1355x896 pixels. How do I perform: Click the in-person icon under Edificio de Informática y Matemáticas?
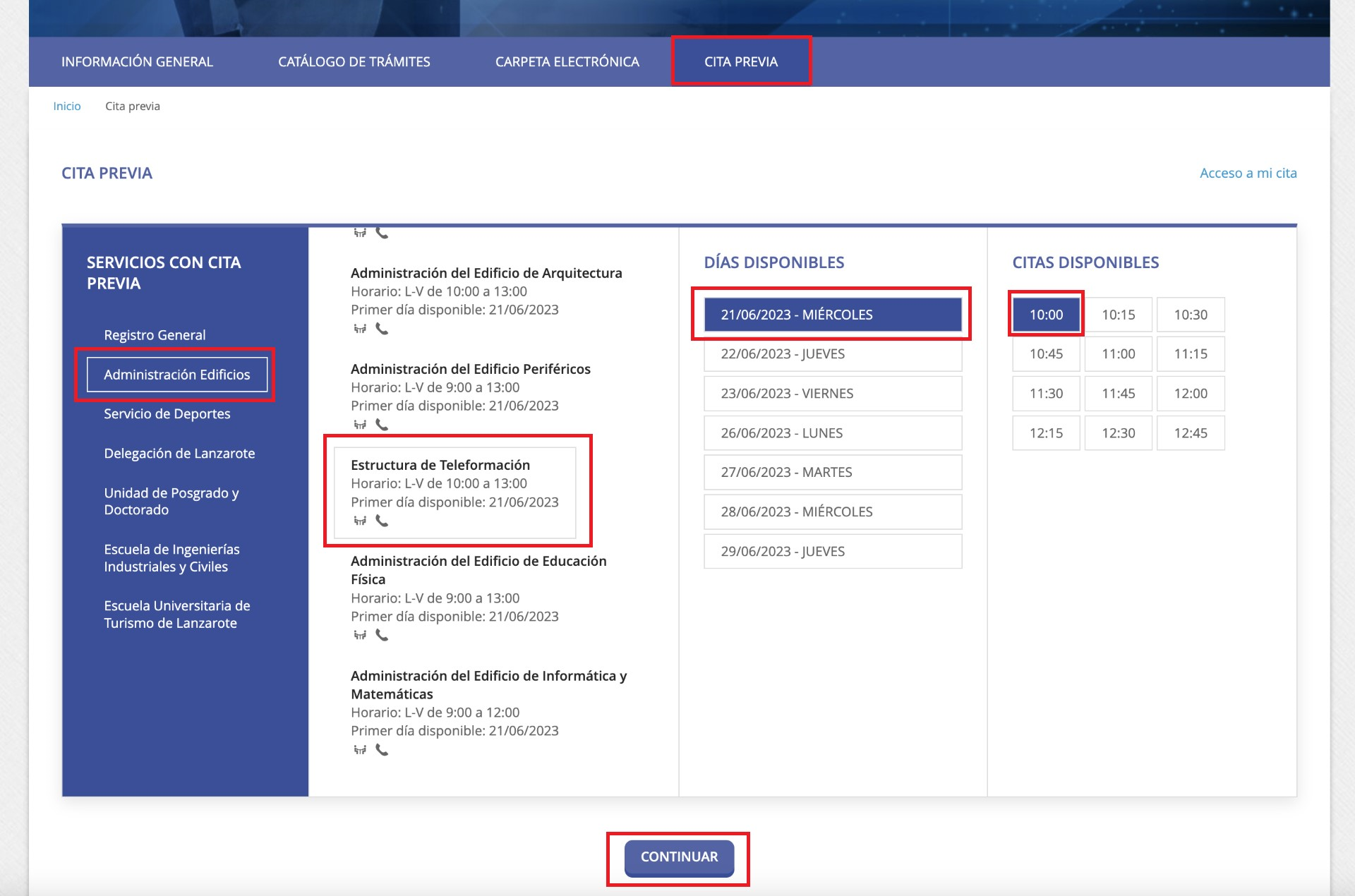[360, 750]
